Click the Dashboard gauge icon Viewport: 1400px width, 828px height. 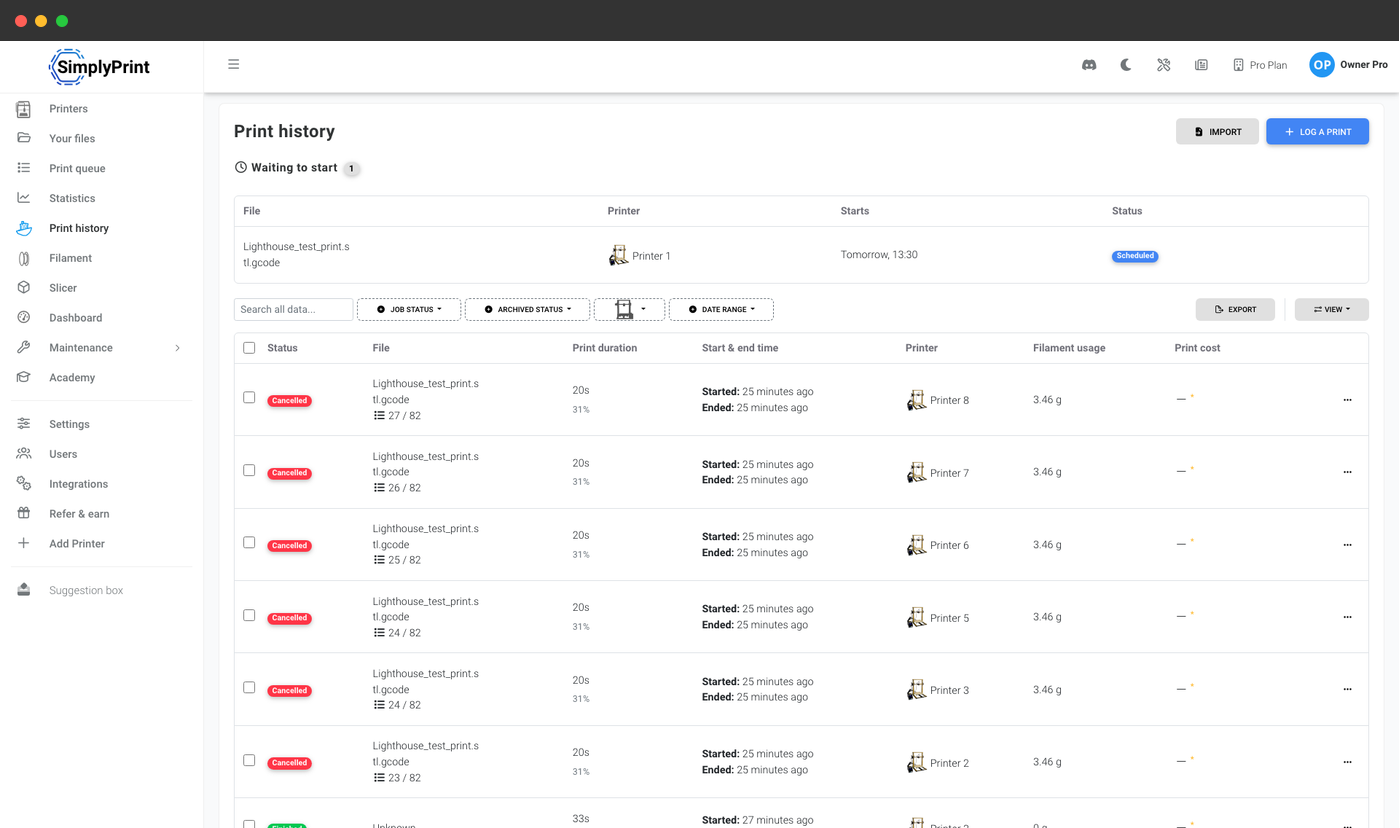23,318
